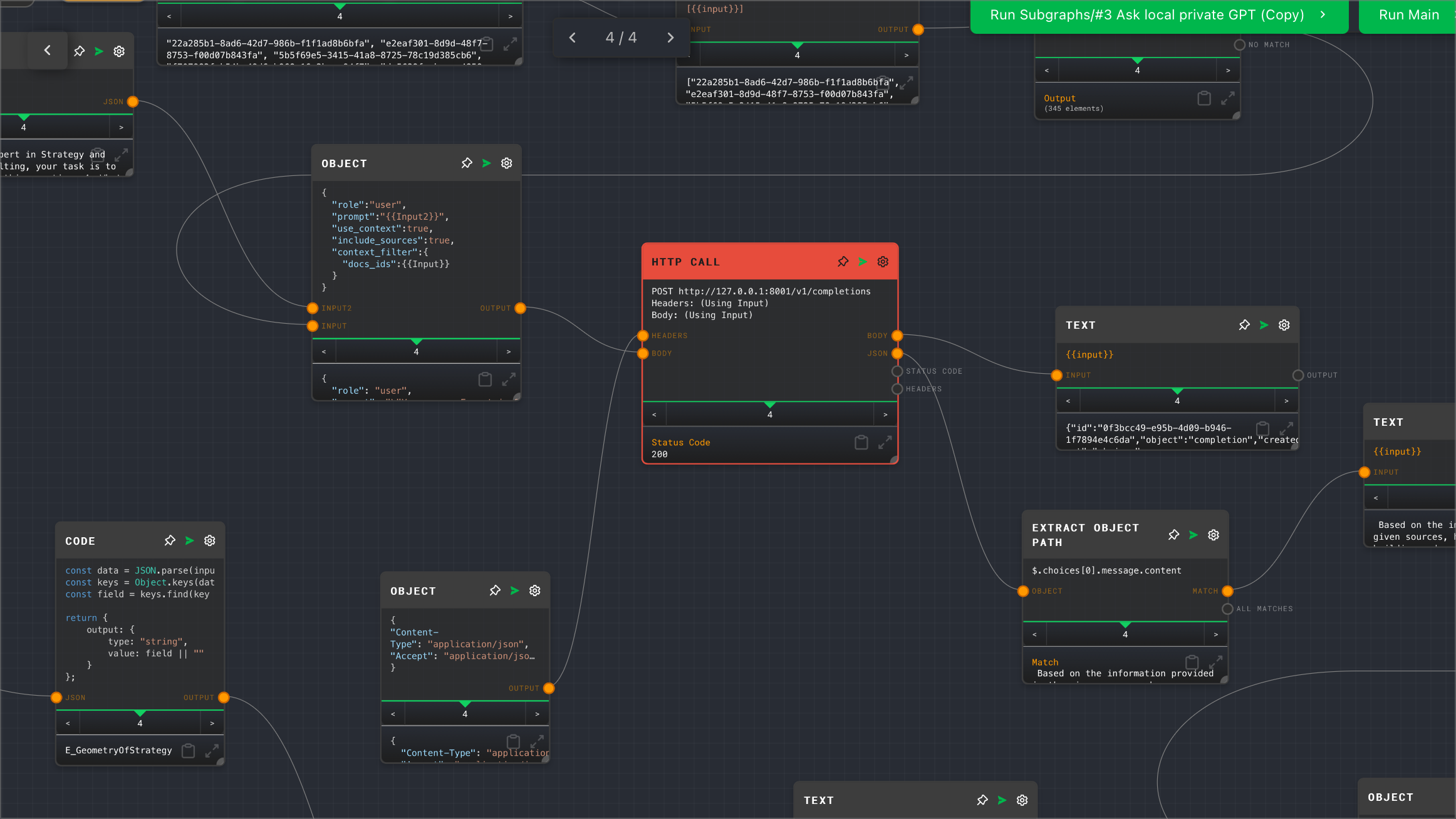The width and height of the screenshot is (1456, 819).
Task: Expand Code node output fullscreen
Action: [212, 751]
